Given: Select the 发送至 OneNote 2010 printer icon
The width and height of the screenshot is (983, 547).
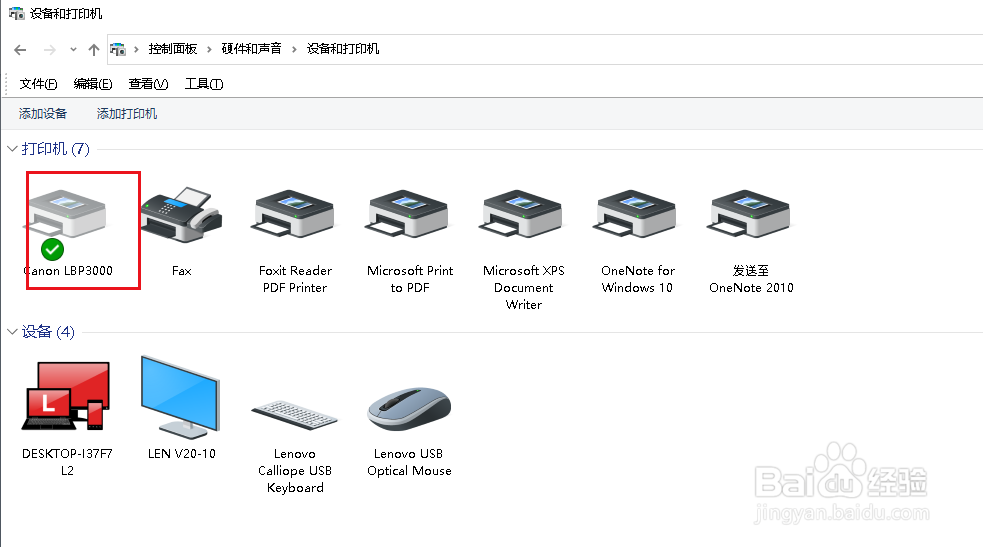Looking at the screenshot, I should 751,214.
